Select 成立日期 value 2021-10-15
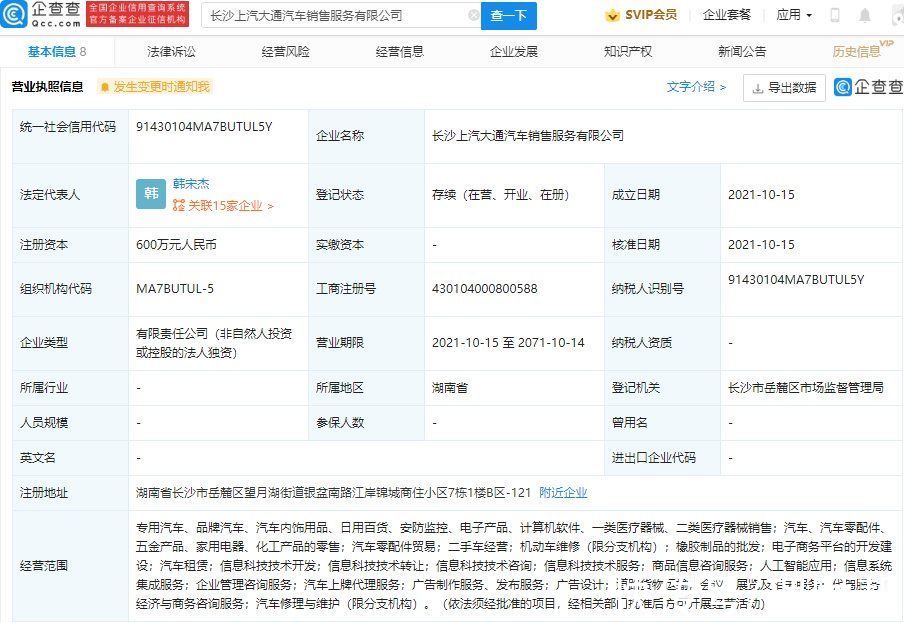Screen dimensions: 904x623 761,195
